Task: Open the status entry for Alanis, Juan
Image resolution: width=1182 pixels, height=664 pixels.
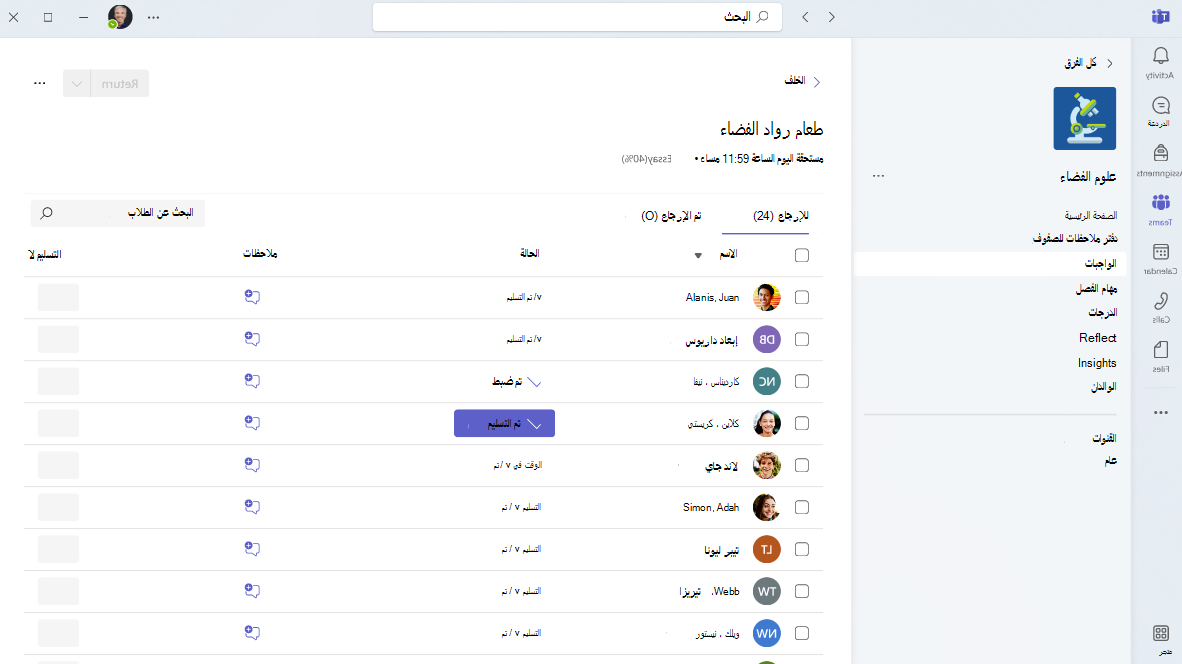Action: (x=524, y=297)
